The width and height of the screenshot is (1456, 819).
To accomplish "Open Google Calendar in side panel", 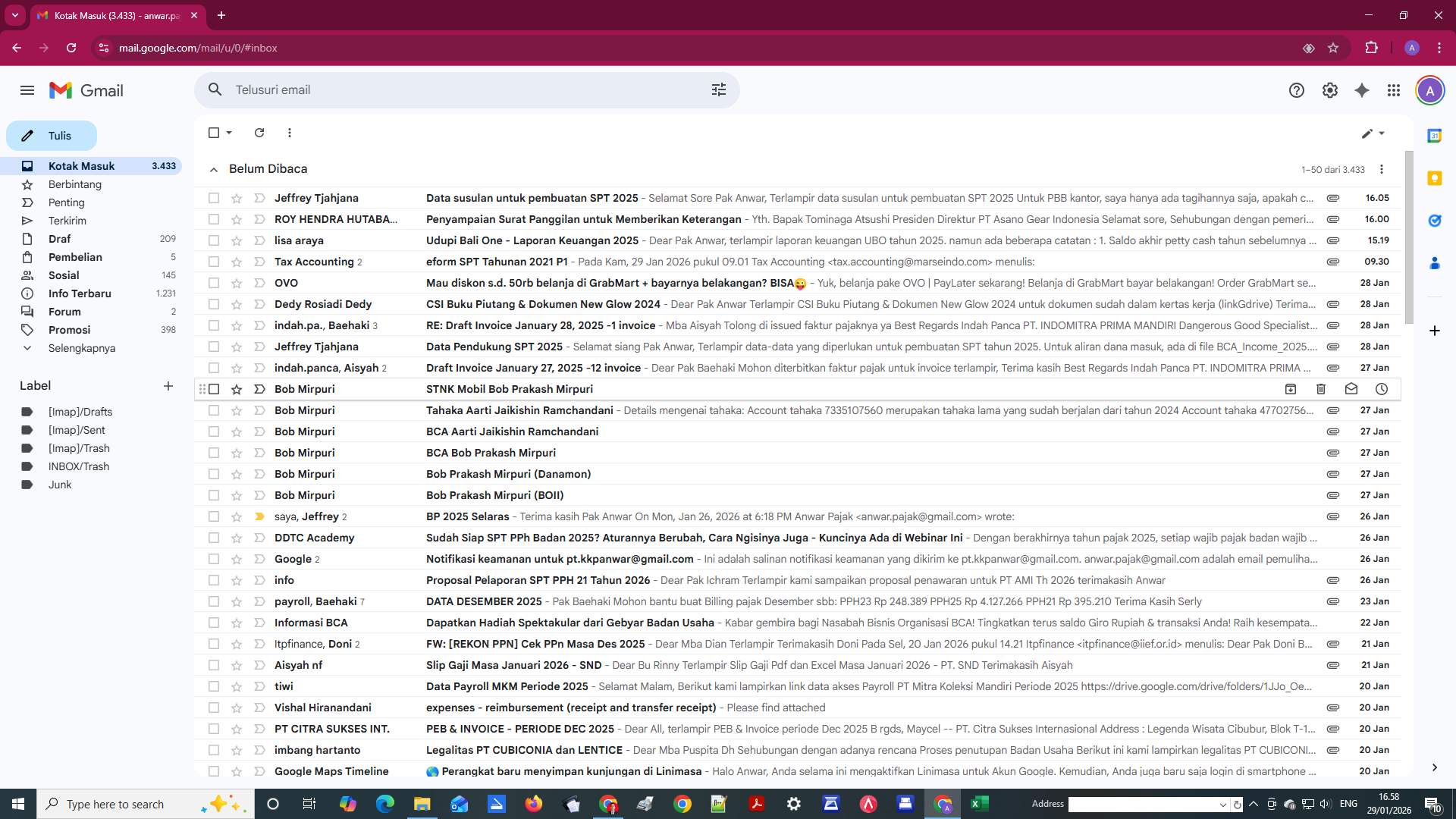I will [1435, 135].
